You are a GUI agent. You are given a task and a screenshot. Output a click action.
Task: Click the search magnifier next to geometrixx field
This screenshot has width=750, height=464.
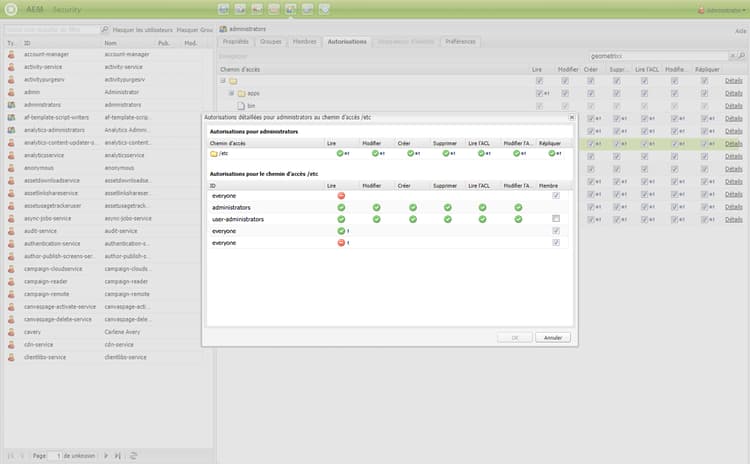pyautogui.click(x=742, y=56)
